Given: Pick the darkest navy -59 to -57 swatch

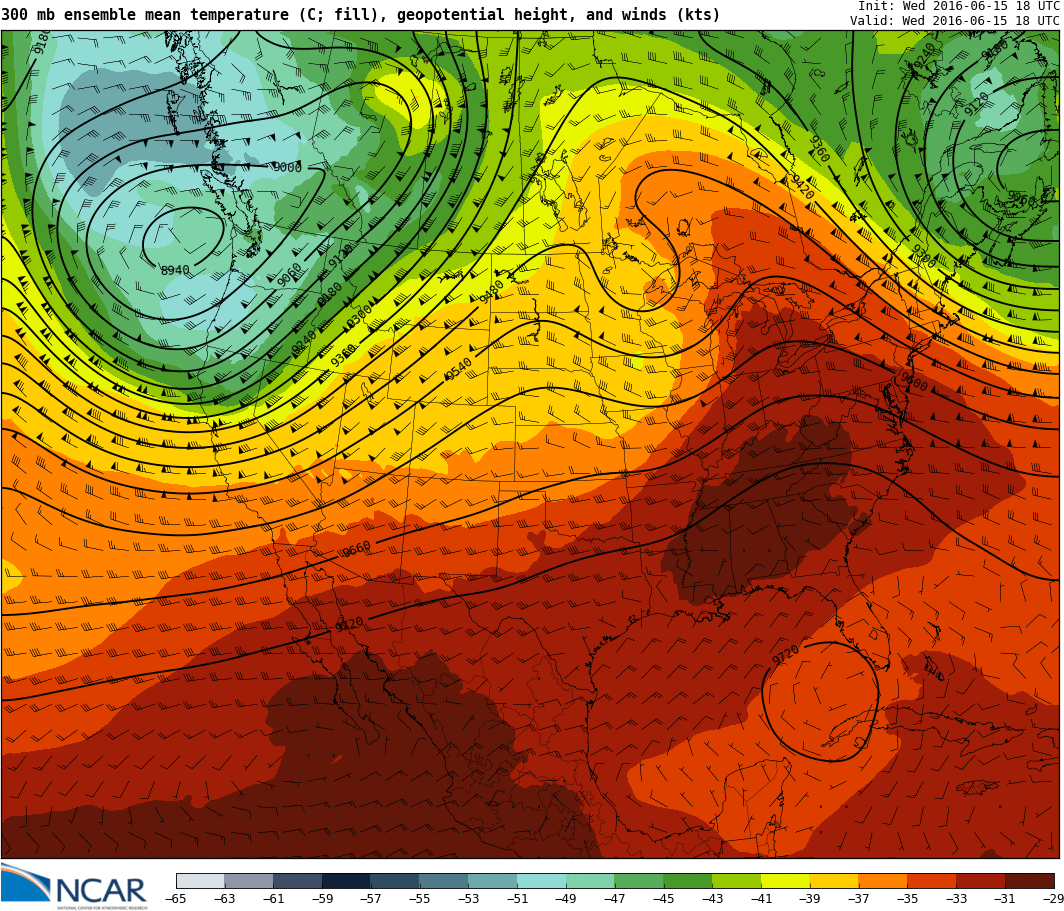Looking at the screenshot, I should tap(347, 880).
